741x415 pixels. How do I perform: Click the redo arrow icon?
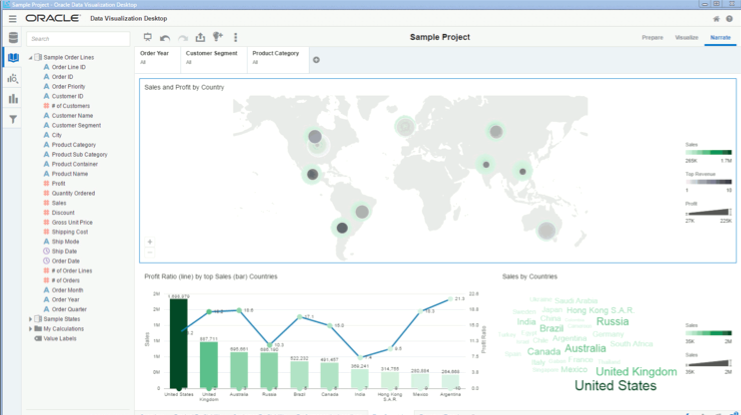pos(183,38)
